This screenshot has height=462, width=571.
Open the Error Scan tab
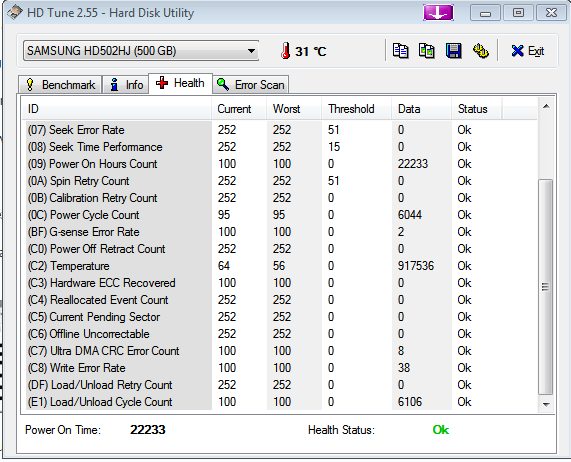[x=251, y=85]
